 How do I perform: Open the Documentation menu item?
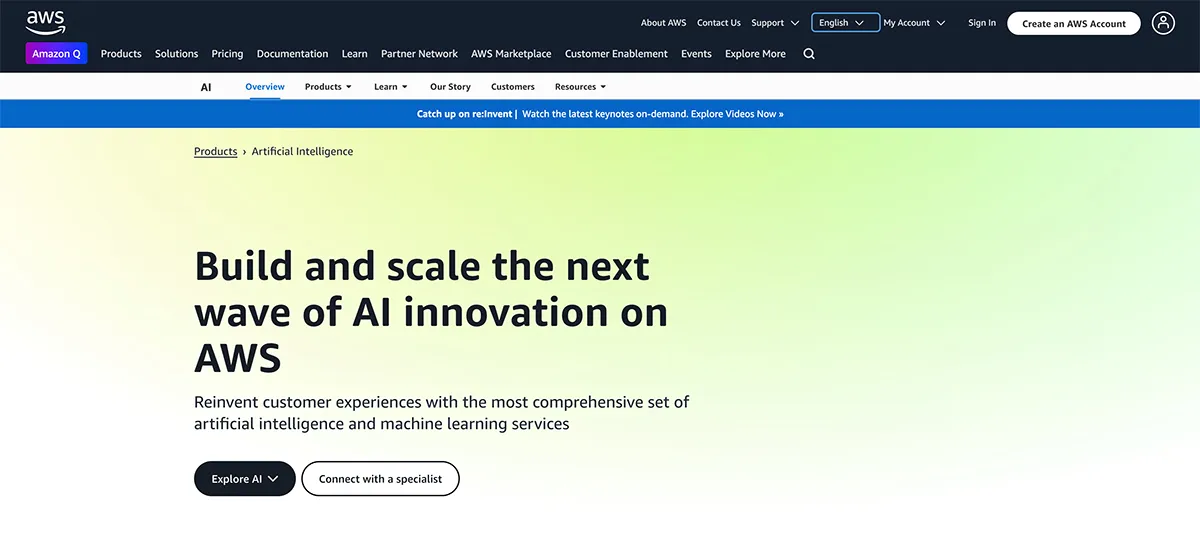(292, 54)
